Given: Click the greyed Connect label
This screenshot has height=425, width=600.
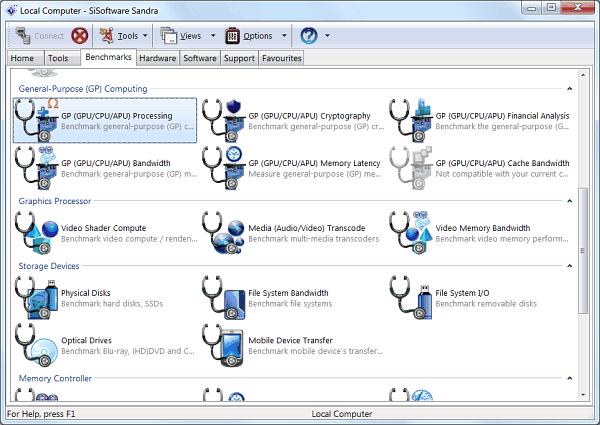Looking at the screenshot, I should click(x=49, y=36).
